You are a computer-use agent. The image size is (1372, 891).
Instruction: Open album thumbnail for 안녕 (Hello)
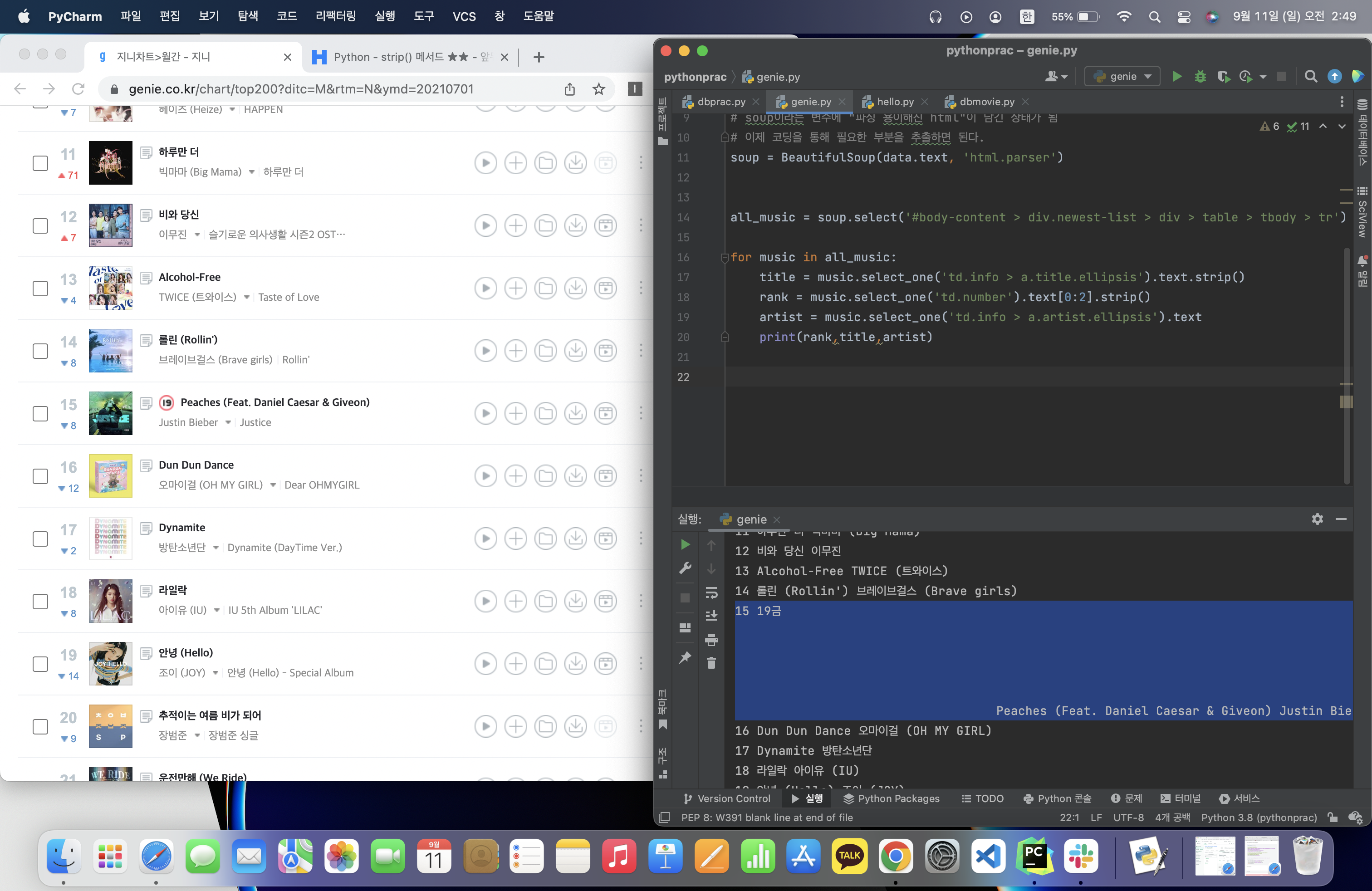click(111, 664)
